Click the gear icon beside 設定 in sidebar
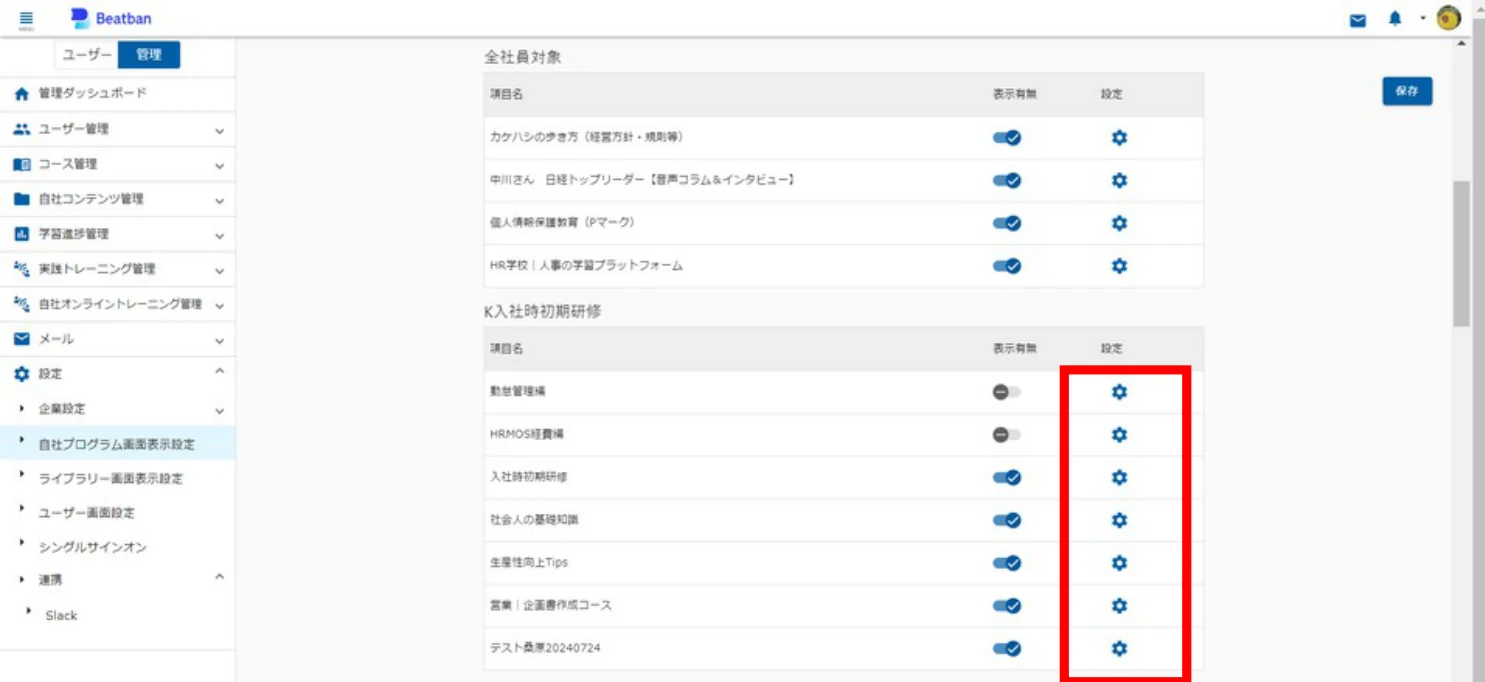Screen dimensions: 1485x682 click(22, 374)
